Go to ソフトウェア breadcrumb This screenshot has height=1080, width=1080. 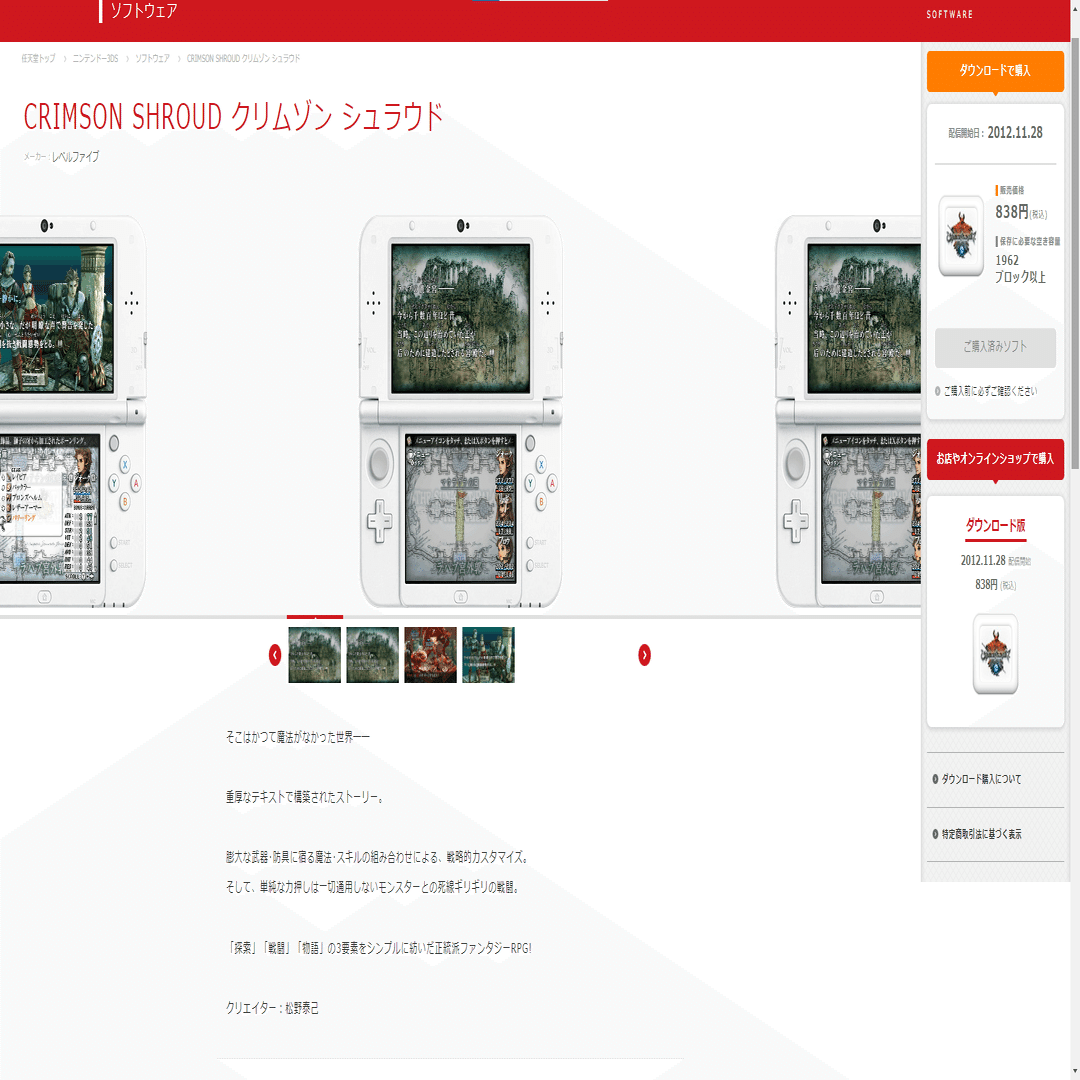coord(152,59)
